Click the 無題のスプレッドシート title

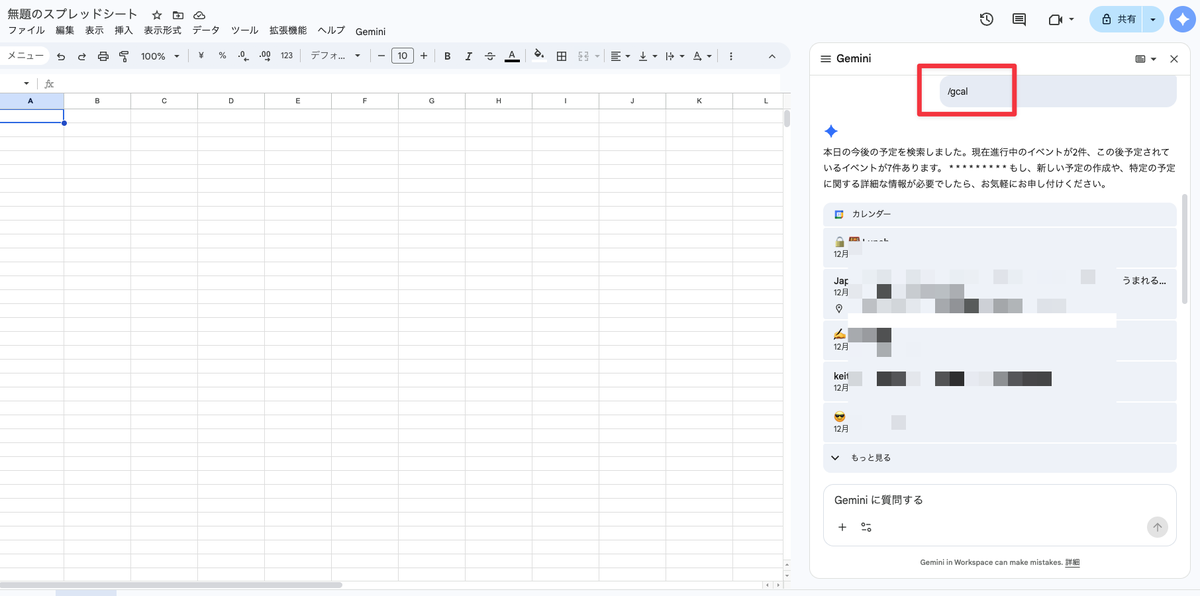[x=72, y=15]
